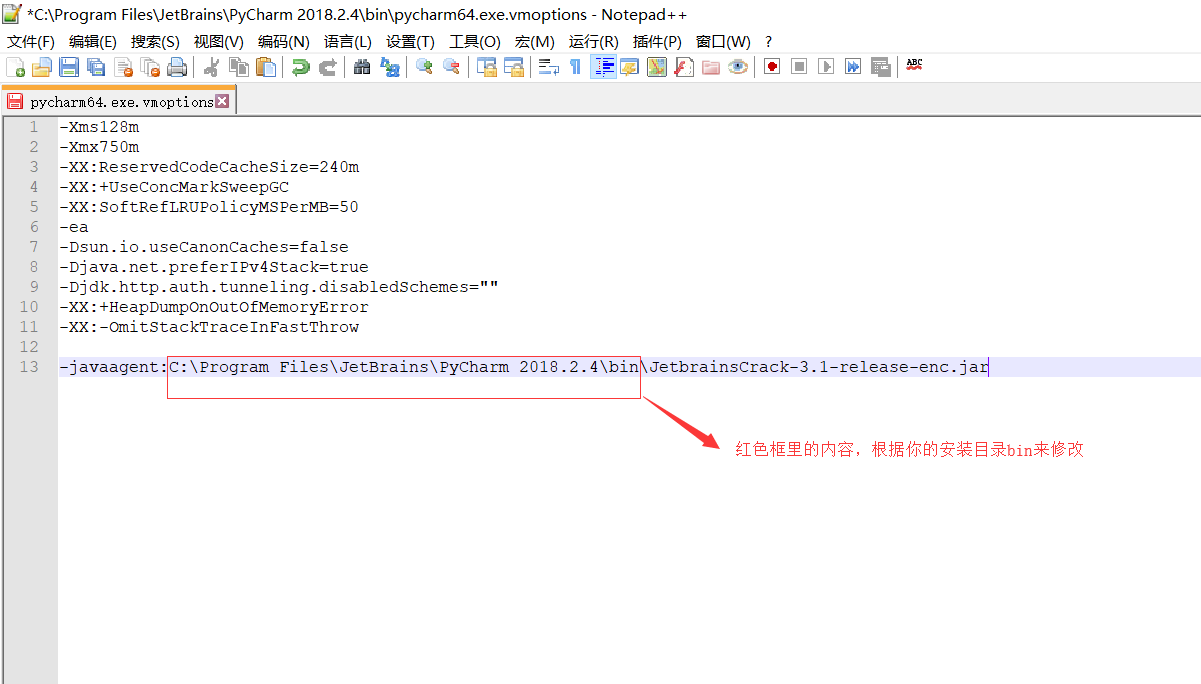Click the Save Recorded Macro icon
This screenshot has height=684, width=1201.
(x=880, y=67)
